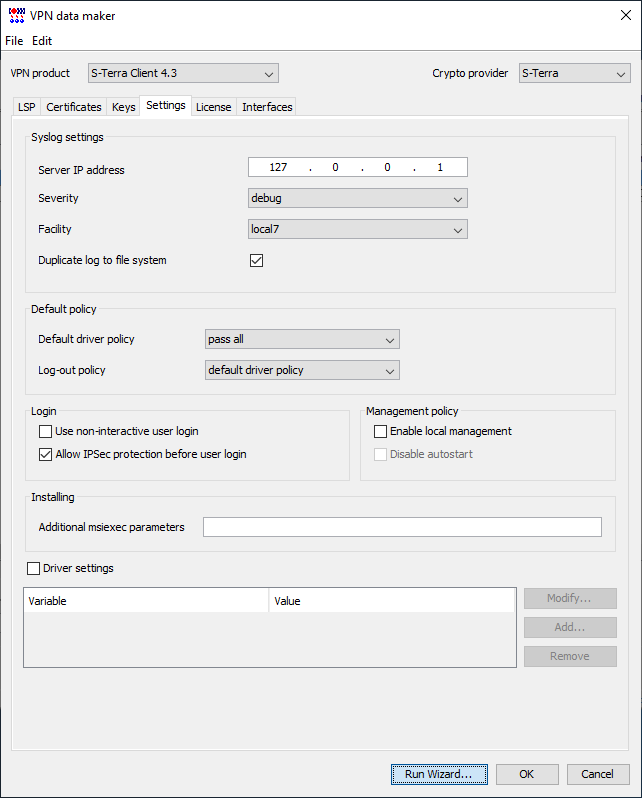Screen dimensions: 642x798
Task: Click the Add... button
Action: (570, 628)
